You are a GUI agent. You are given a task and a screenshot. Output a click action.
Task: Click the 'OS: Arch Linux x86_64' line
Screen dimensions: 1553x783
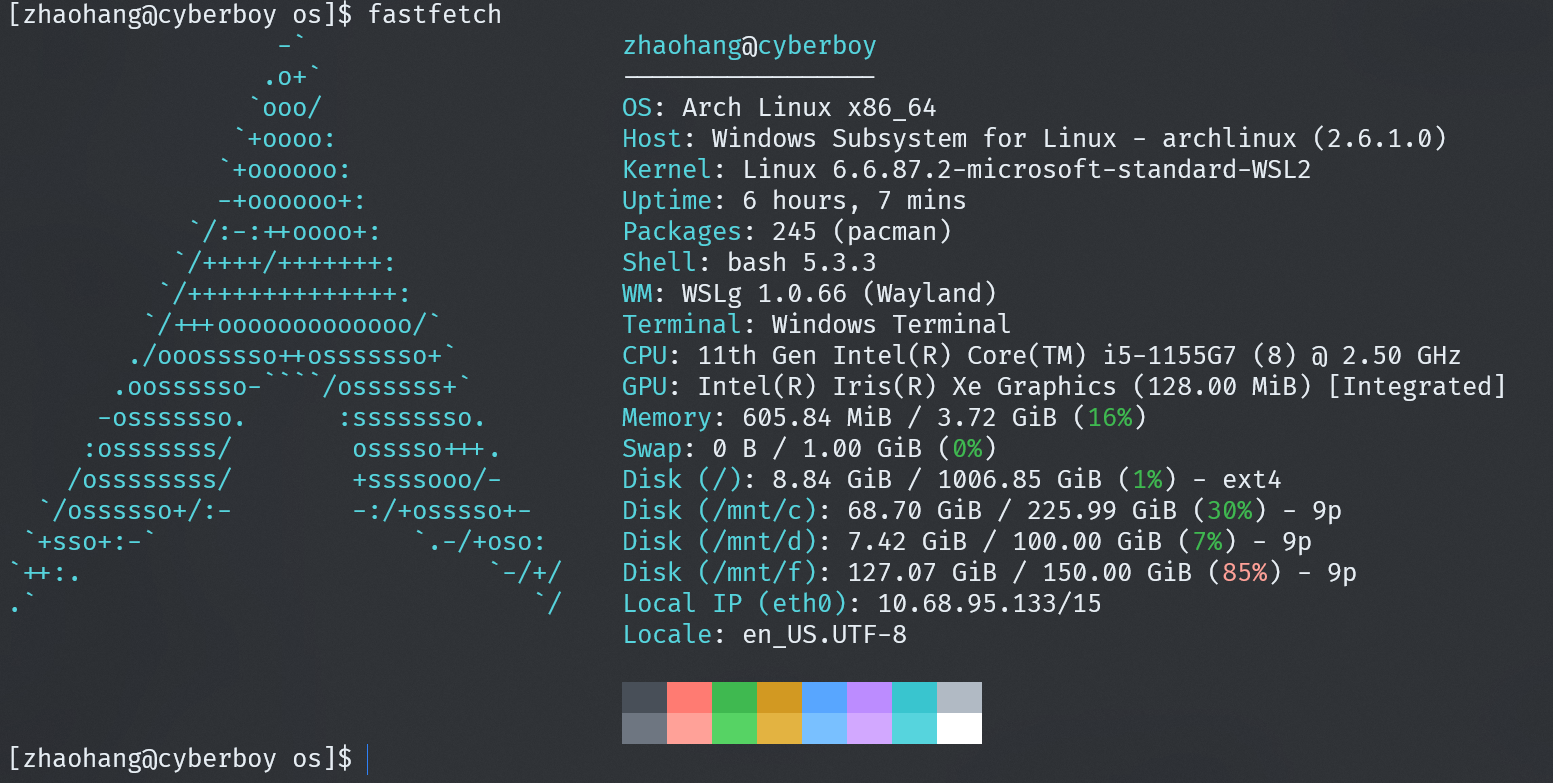pyautogui.click(x=779, y=107)
